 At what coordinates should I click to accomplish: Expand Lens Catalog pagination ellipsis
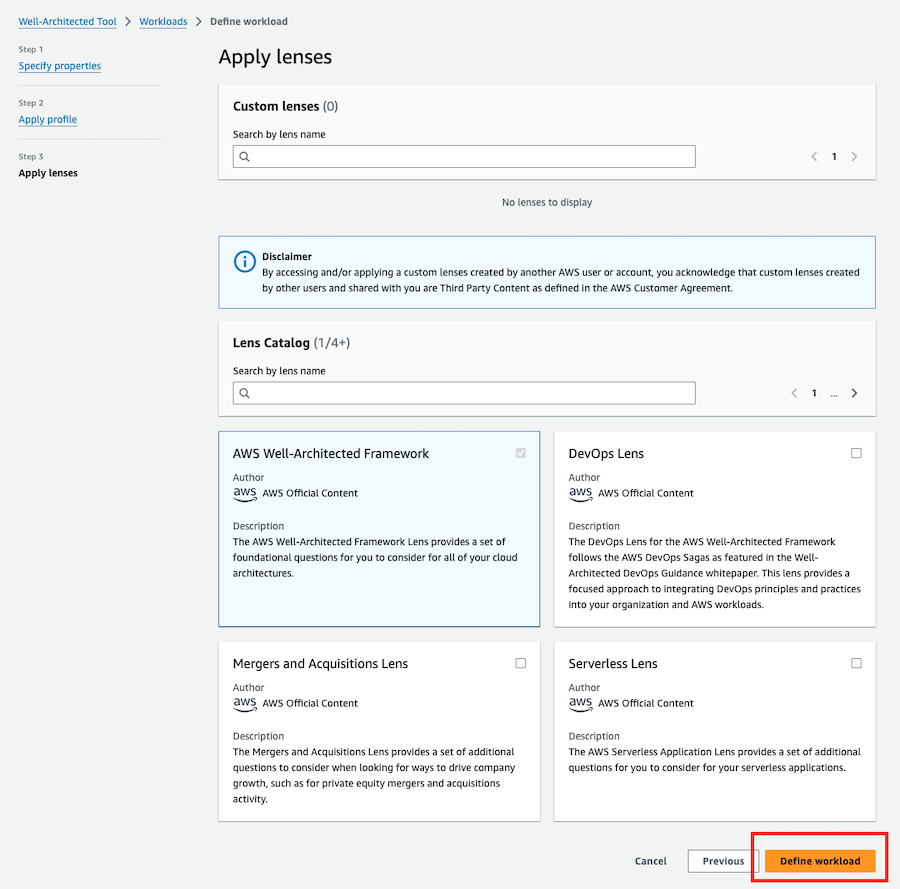(x=834, y=394)
